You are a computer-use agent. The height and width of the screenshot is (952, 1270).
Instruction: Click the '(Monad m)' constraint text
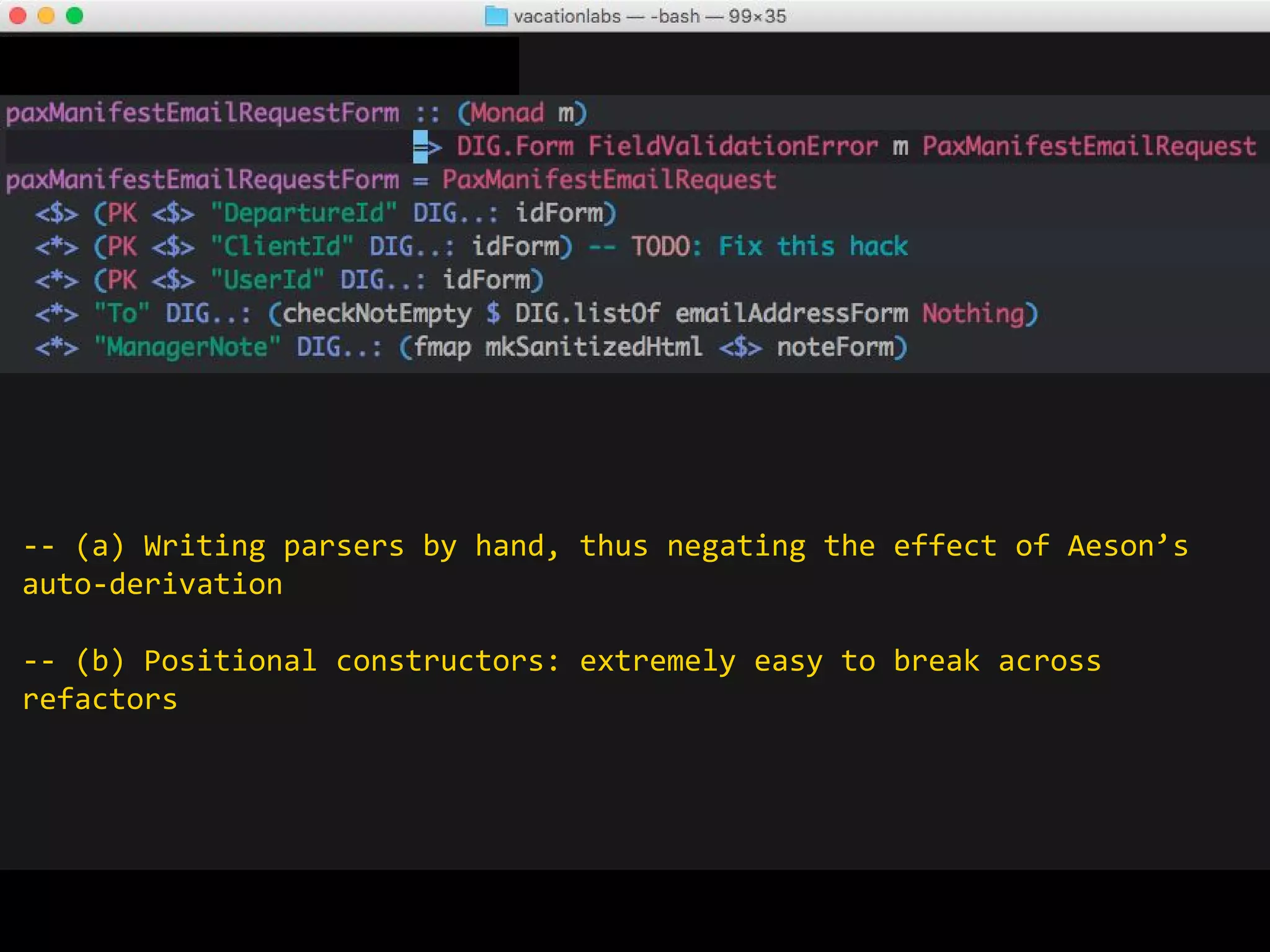tap(522, 113)
